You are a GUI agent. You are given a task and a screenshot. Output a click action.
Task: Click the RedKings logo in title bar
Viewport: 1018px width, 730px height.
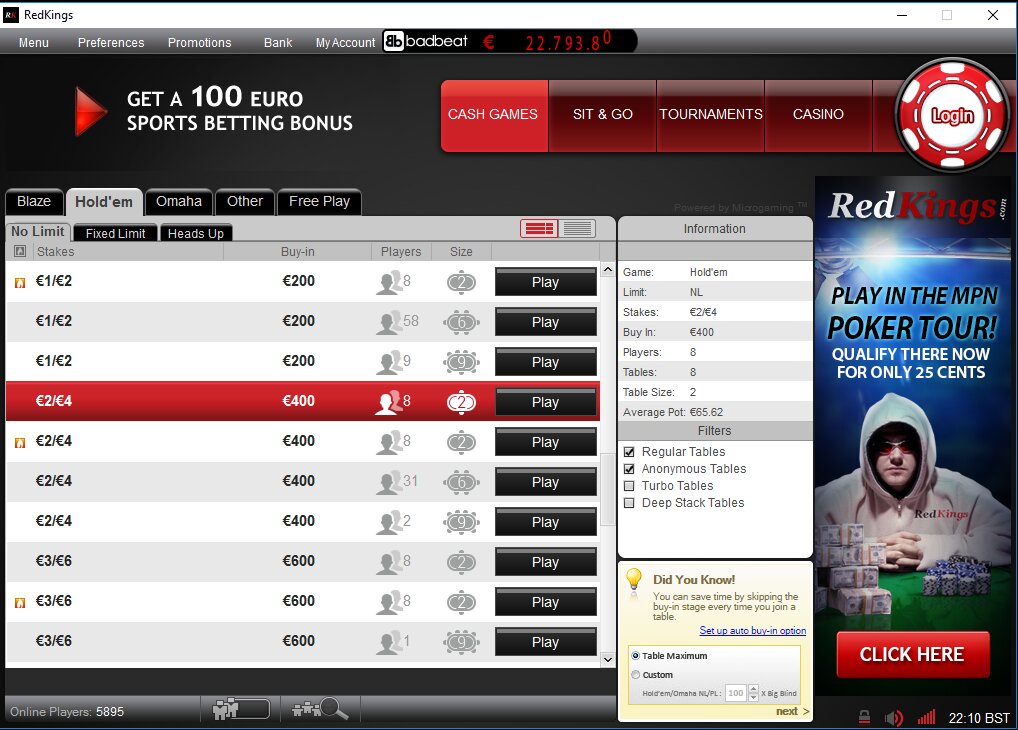click(10, 15)
